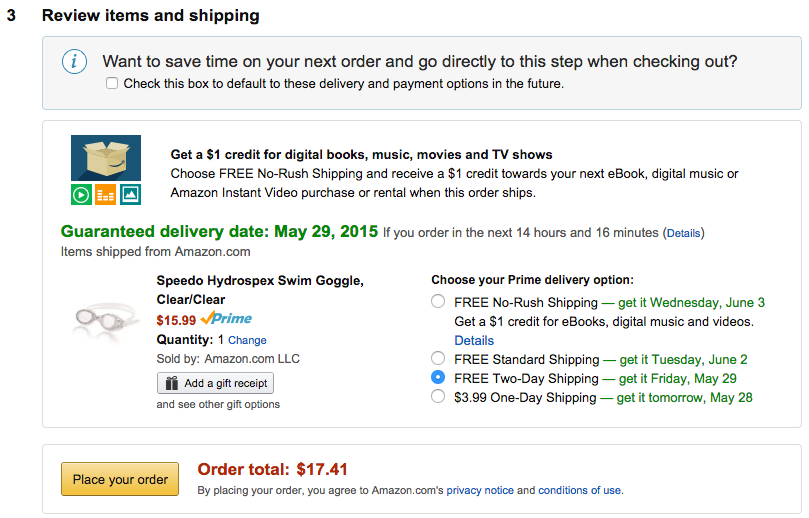Click the gift icon on gift receipt button

point(171,383)
